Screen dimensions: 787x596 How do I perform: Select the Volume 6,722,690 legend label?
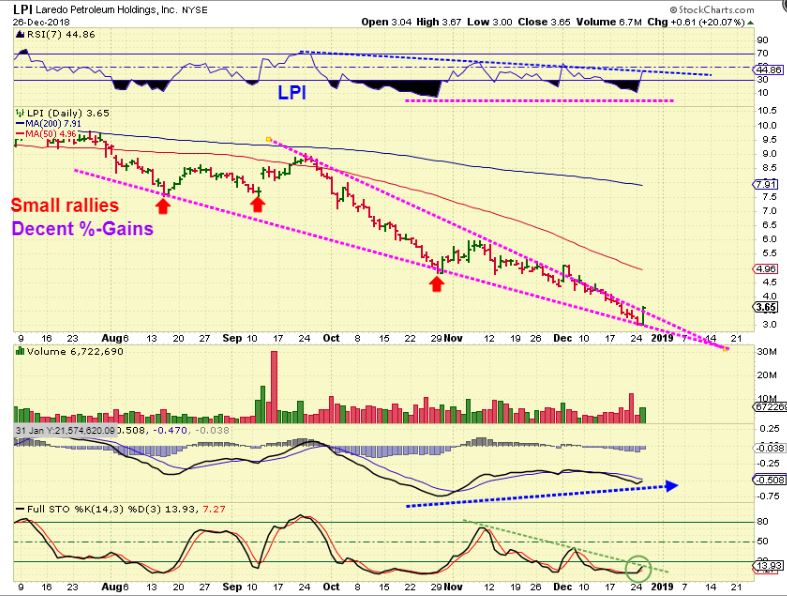click(x=75, y=351)
